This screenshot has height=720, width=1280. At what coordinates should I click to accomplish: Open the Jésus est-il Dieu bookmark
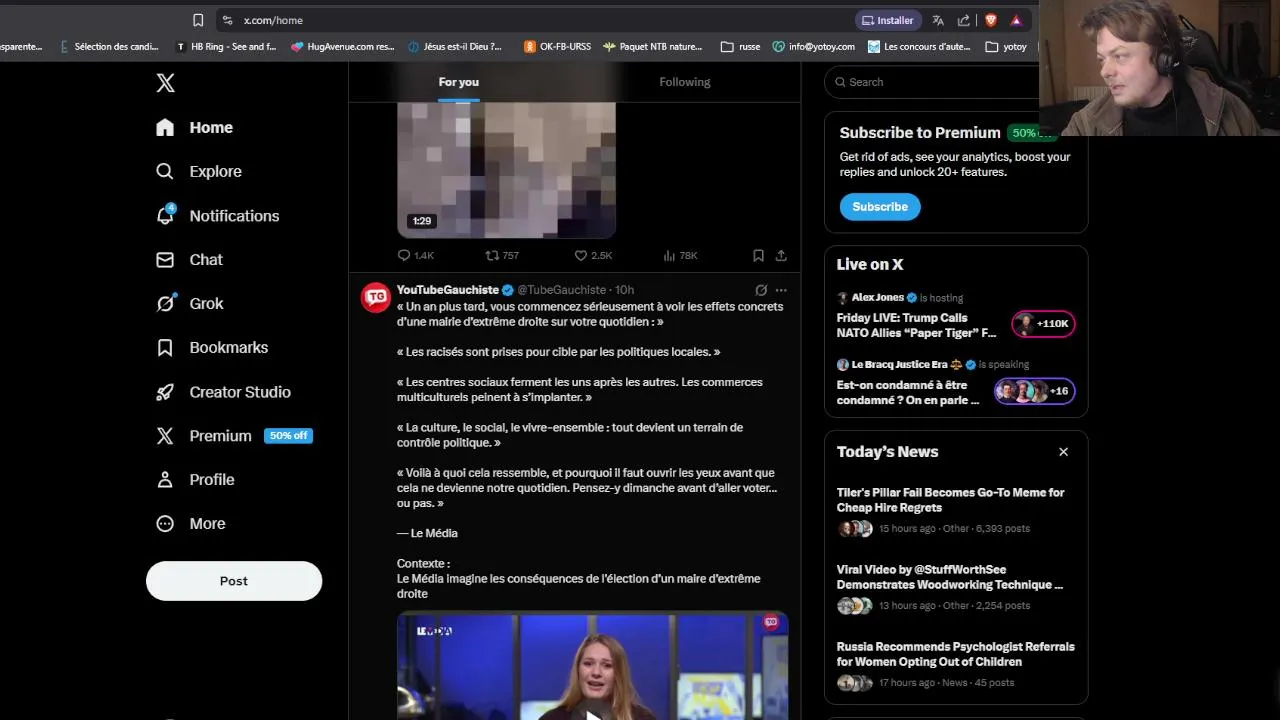click(455, 46)
